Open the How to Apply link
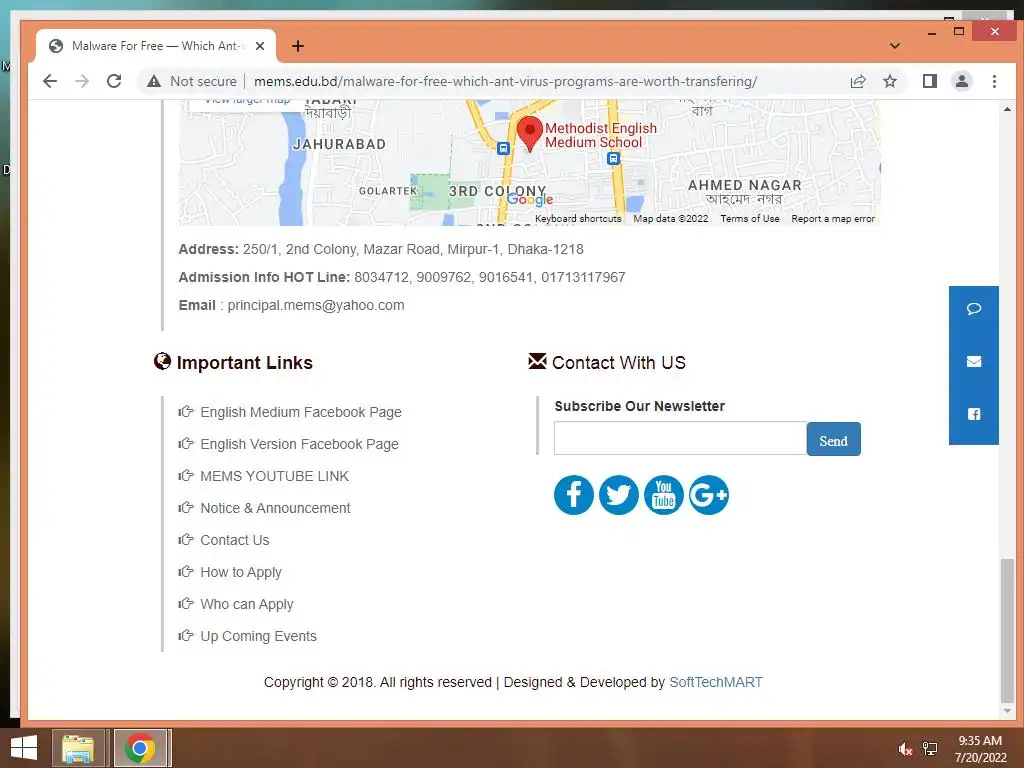Viewport: 1024px width, 768px height. coord(240,572)
